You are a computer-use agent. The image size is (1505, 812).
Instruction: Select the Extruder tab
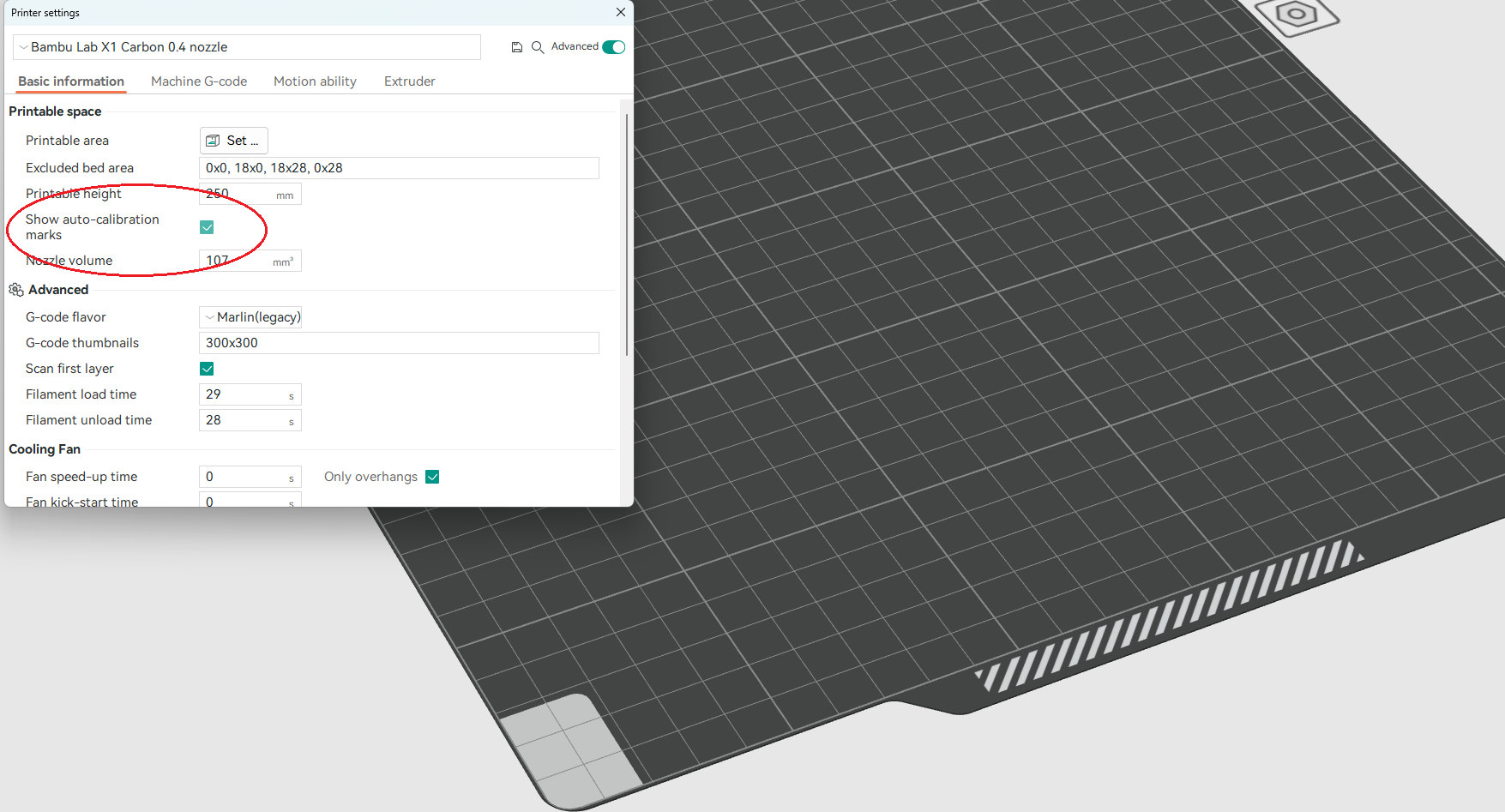pyautogui.click(x=409, y=81)
